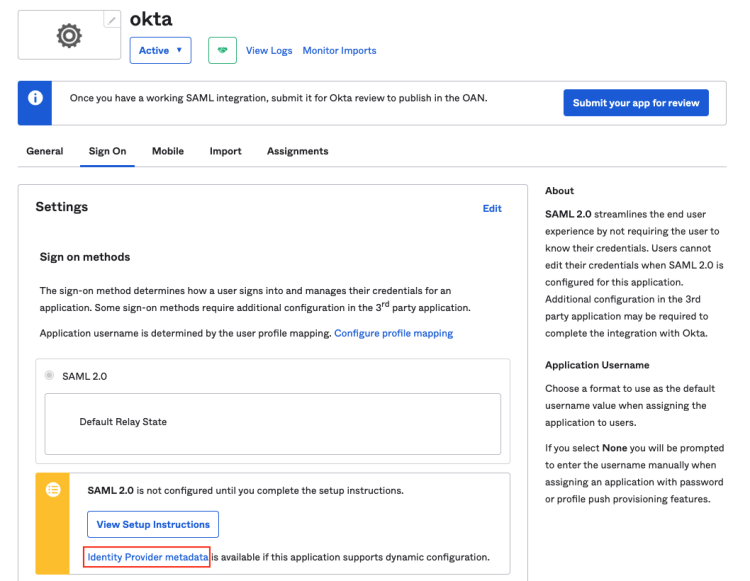Click the Default Relay State field box
Screen dimensions: 750x581
(273, 424)
